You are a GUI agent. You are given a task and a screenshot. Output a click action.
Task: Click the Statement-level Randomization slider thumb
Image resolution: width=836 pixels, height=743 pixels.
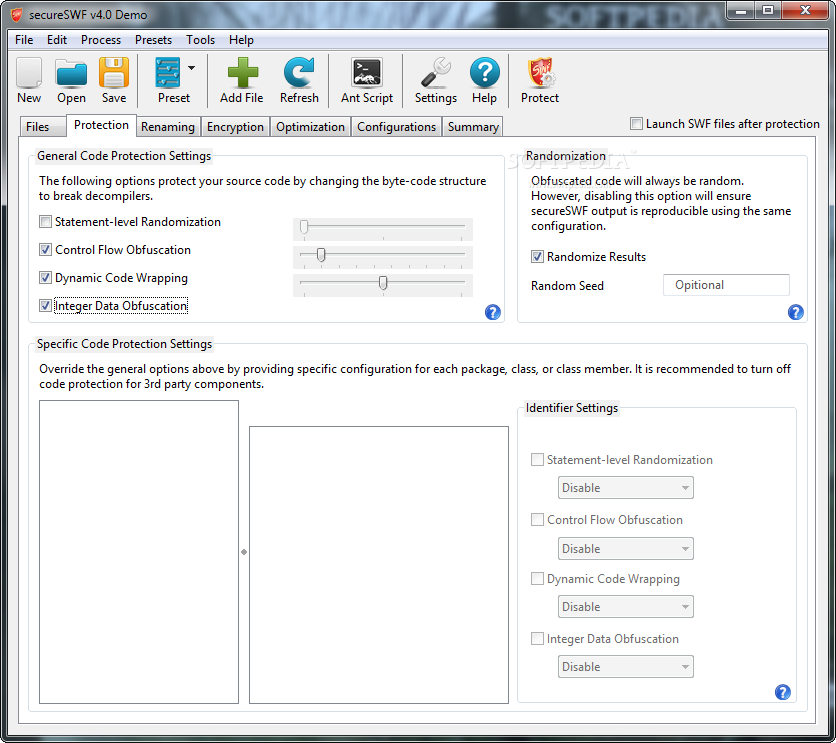point(304,227)
